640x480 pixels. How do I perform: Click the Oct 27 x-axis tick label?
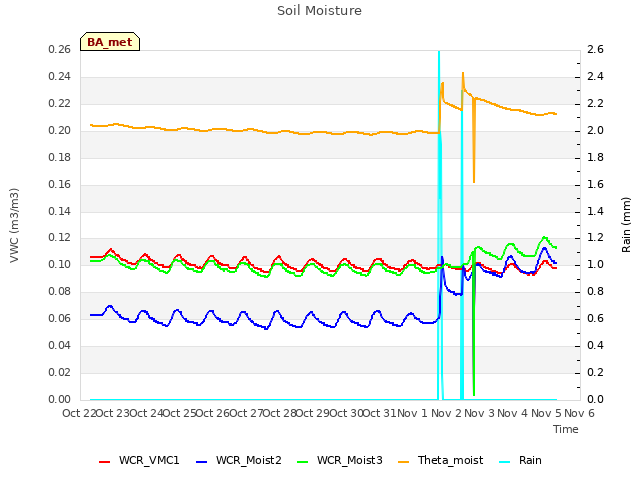[x=246, y=413]
